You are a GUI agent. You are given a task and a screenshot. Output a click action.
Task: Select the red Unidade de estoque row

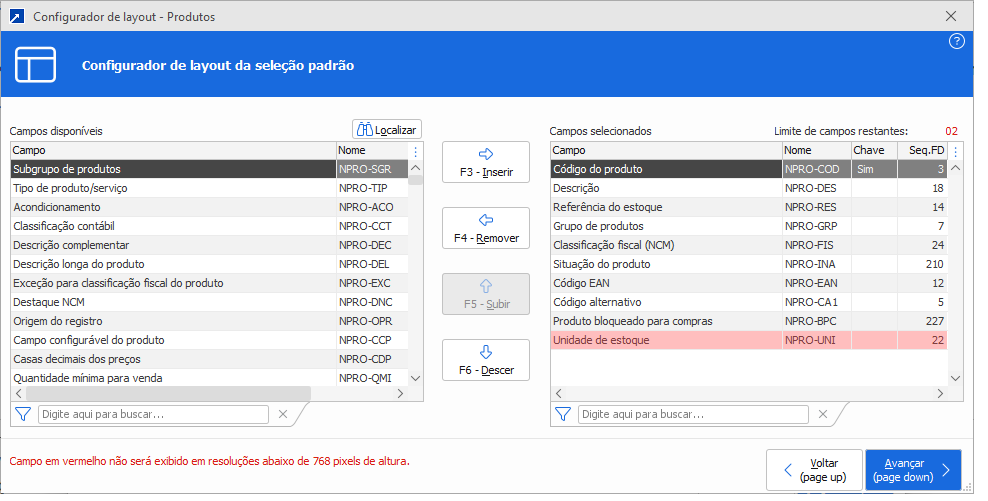coord(664,340)
